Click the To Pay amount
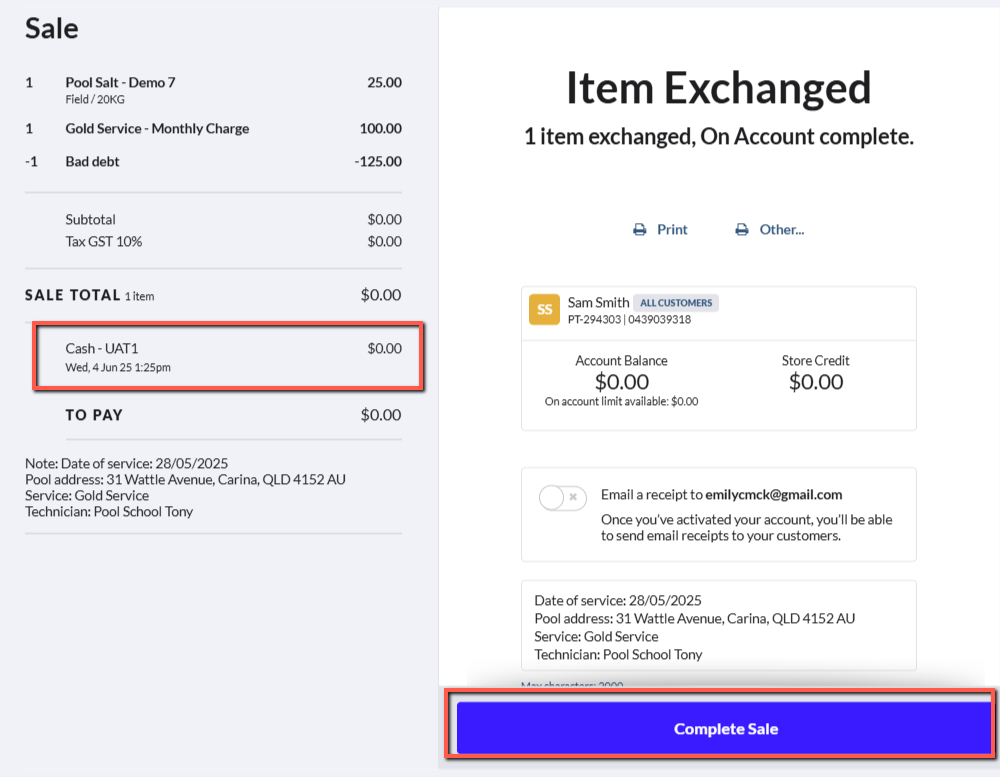This screenshot has height=777, width=1000. 381,415
